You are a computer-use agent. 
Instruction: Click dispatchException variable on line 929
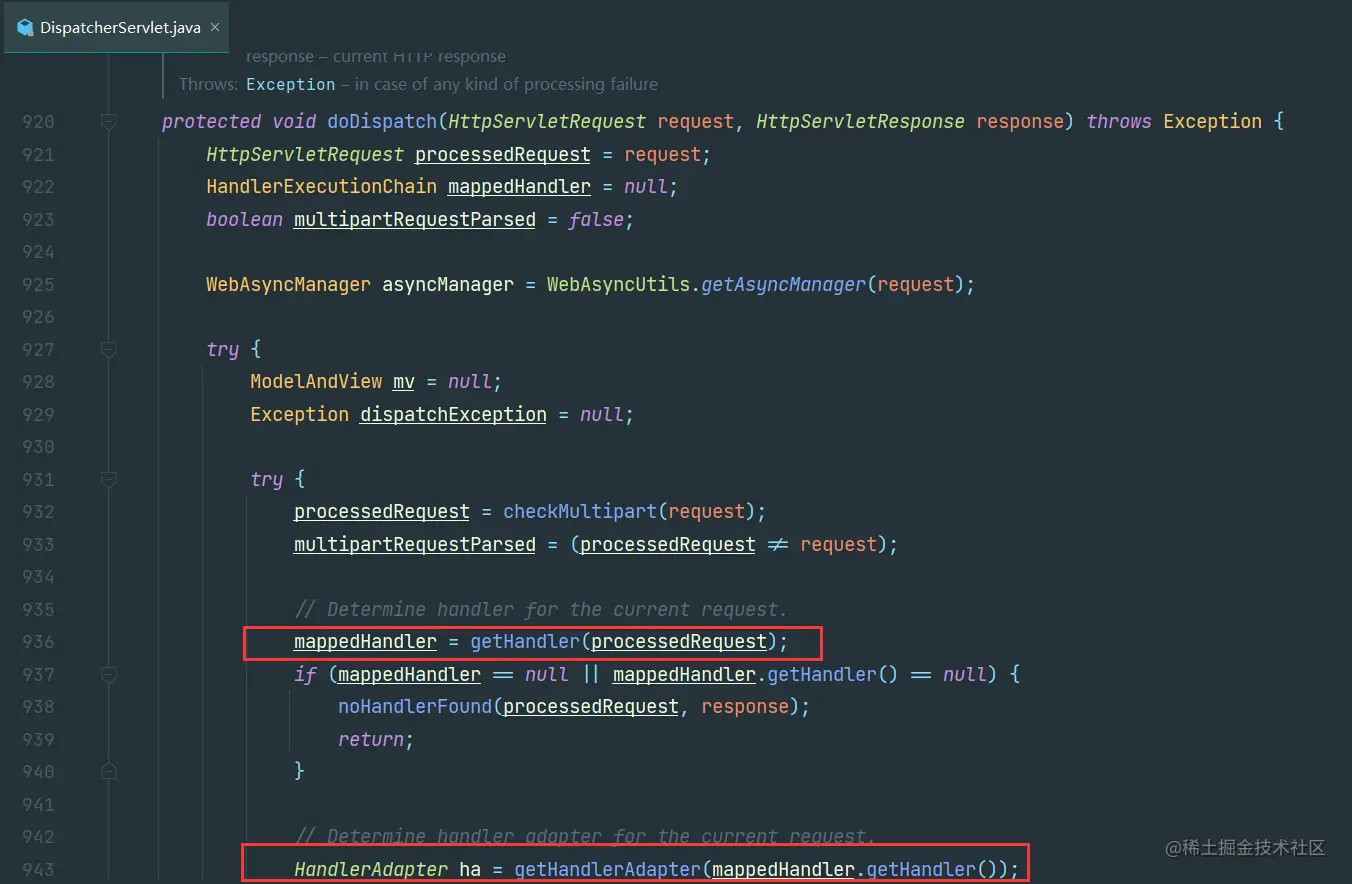453,415
